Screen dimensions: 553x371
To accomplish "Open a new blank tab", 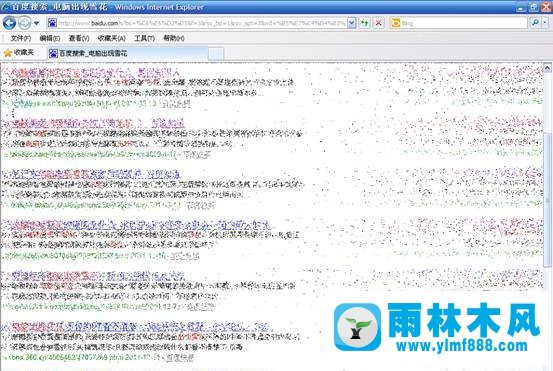I will click(216, 54).
